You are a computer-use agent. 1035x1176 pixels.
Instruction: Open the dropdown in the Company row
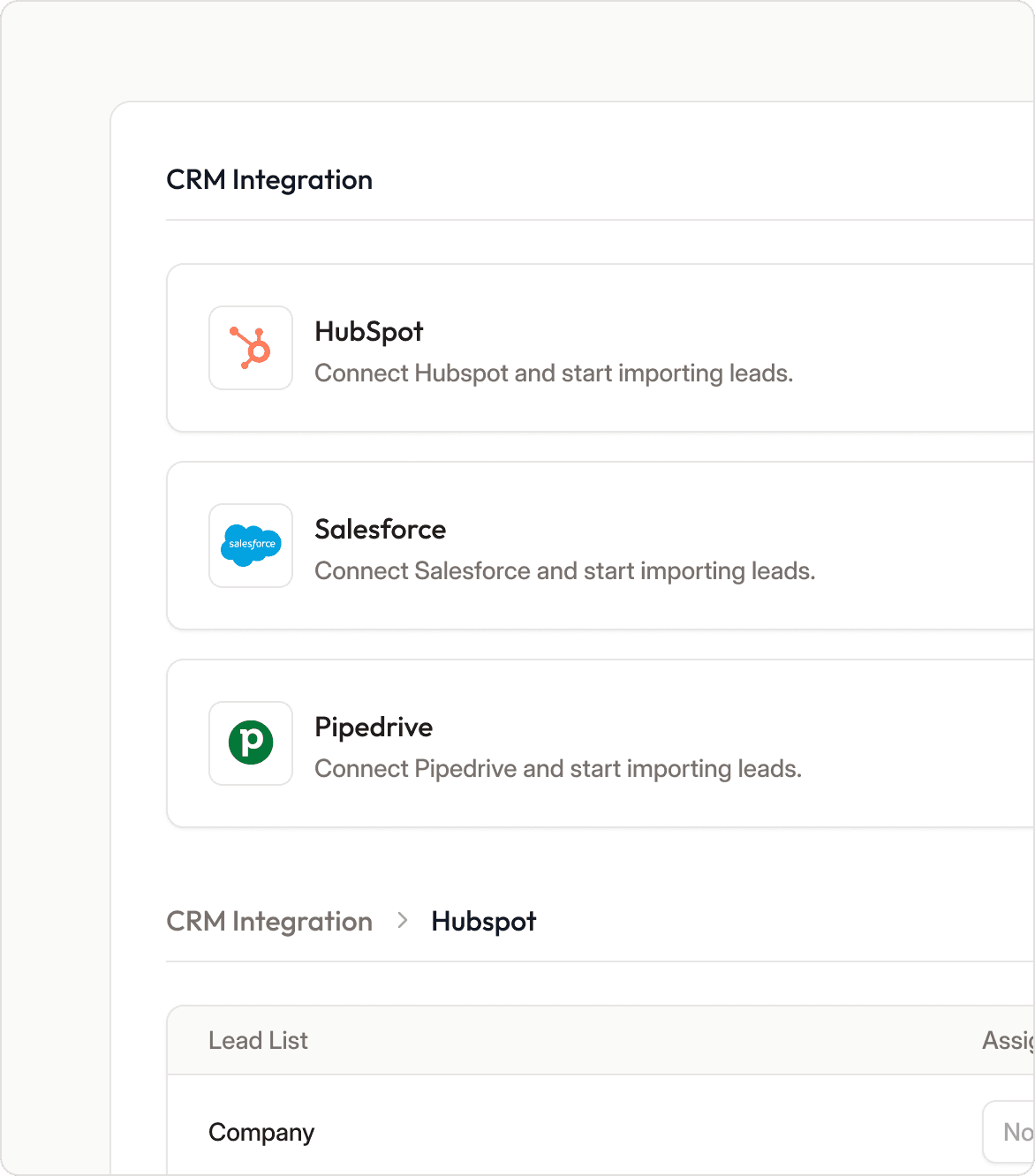1010,1132
